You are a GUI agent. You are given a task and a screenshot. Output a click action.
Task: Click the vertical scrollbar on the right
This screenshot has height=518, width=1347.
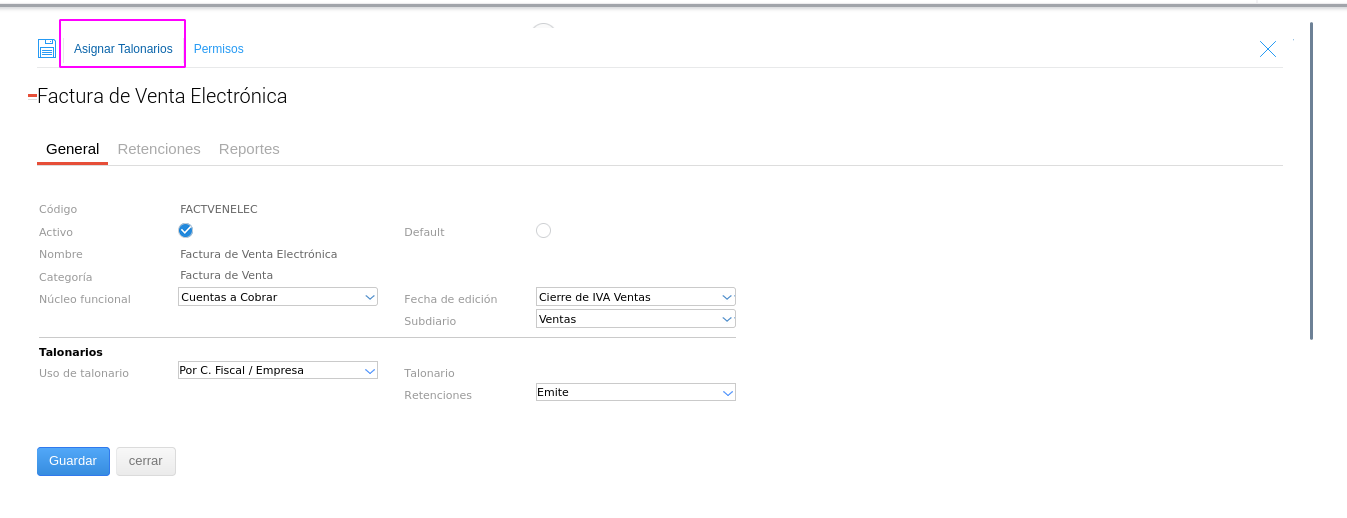1311,180
